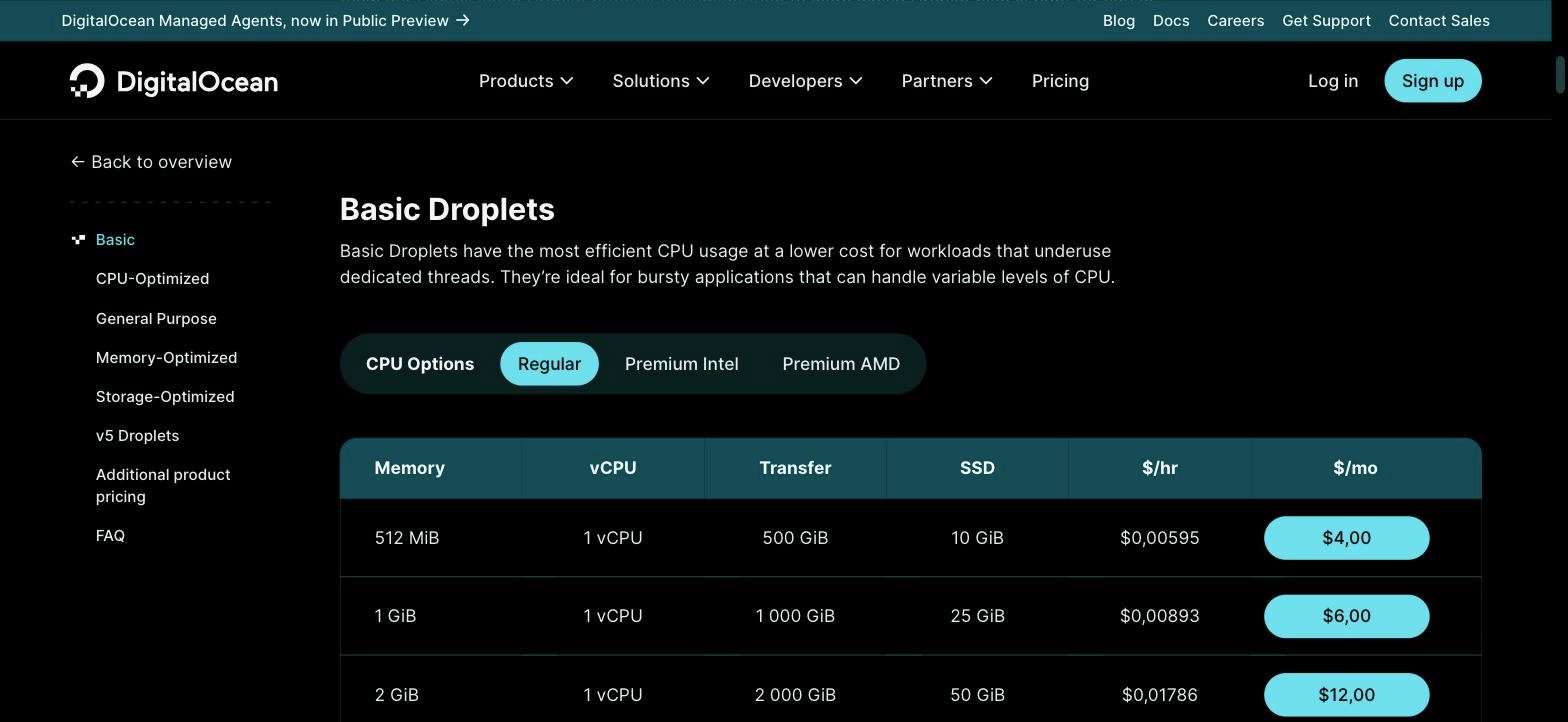Click the $12,00 monthly price button
1568x722 pixels.
tap(1346, 694)
